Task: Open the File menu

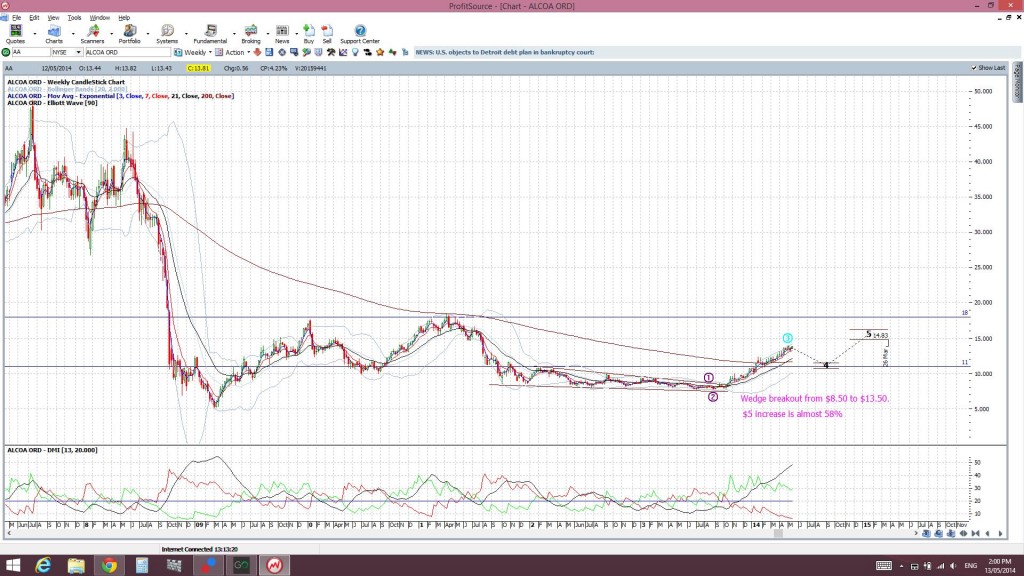Action: [x=16, y=18]
